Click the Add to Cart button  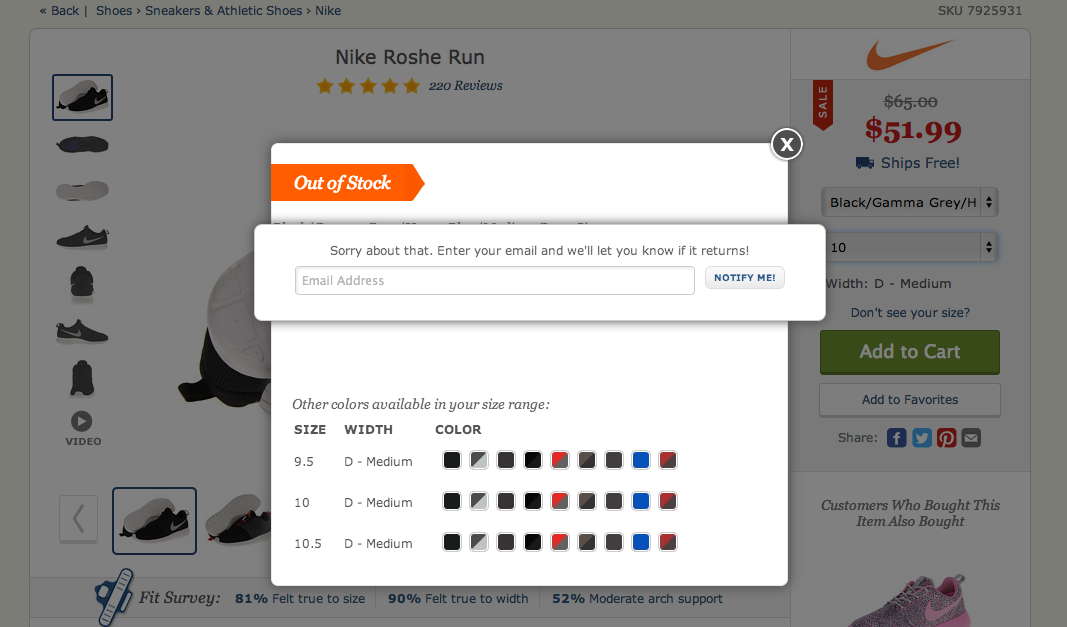coord(910,352)
